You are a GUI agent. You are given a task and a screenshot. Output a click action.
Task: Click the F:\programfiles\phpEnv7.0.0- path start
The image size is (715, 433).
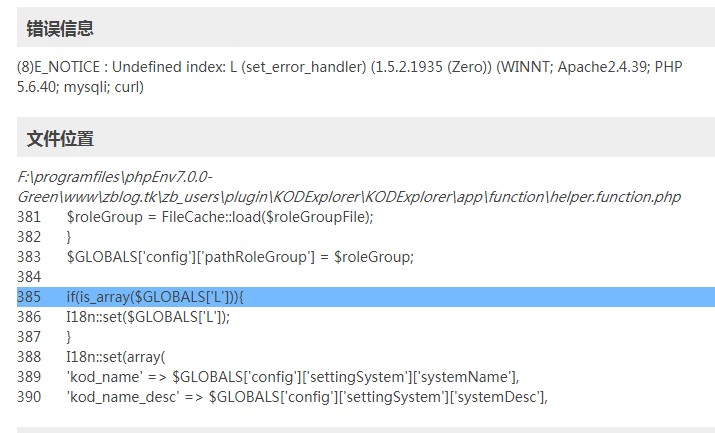[x=114, y=177]
